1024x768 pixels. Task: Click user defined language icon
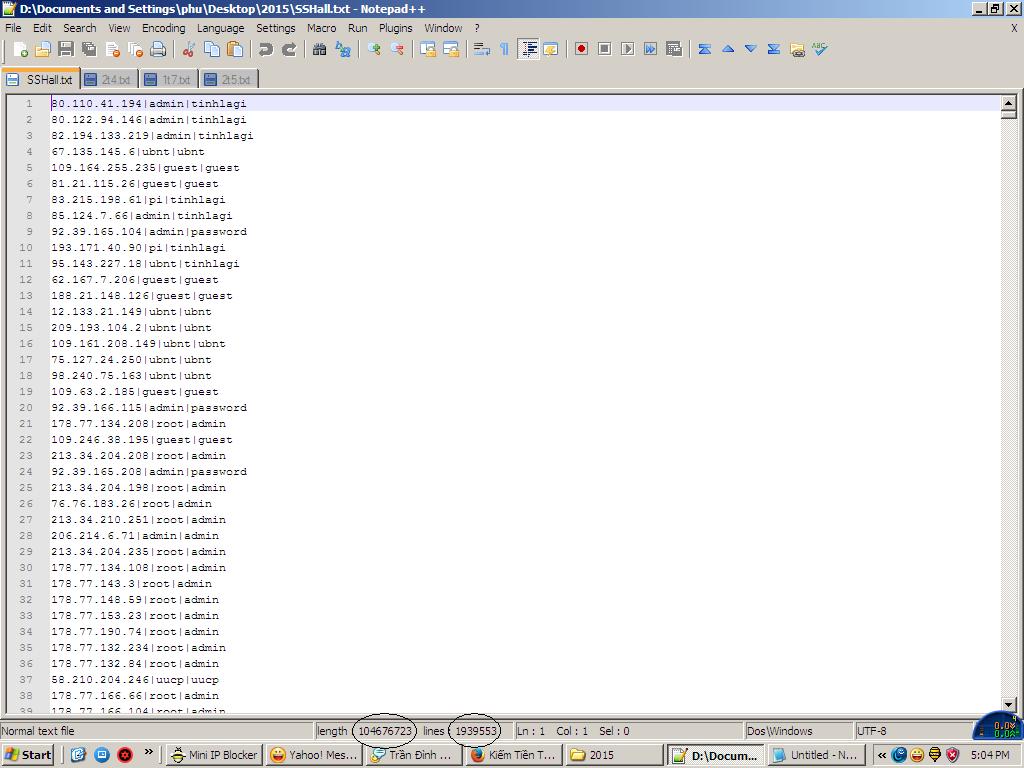[551, 50]
